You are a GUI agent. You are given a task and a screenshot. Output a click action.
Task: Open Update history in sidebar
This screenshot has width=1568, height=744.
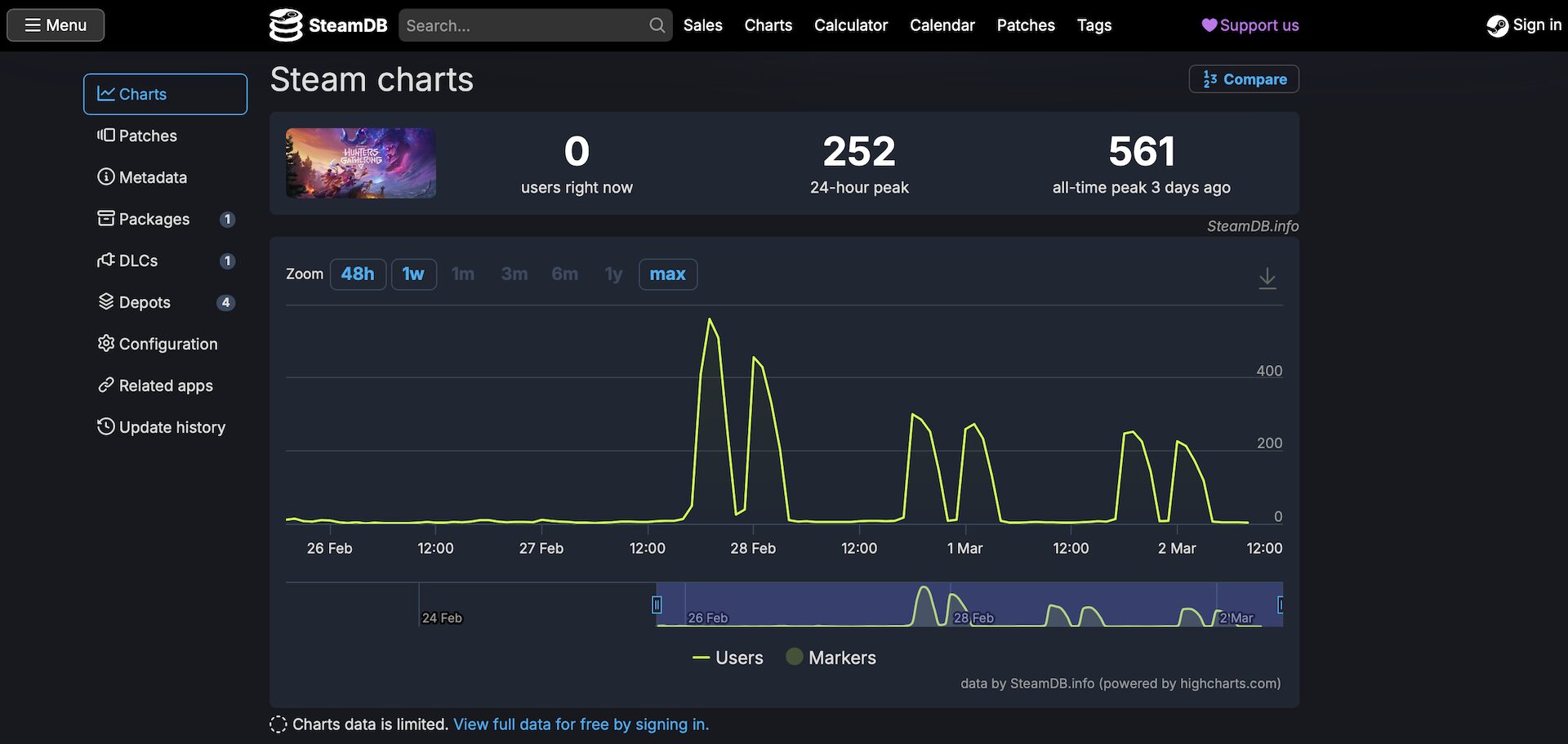click(162, 427)
